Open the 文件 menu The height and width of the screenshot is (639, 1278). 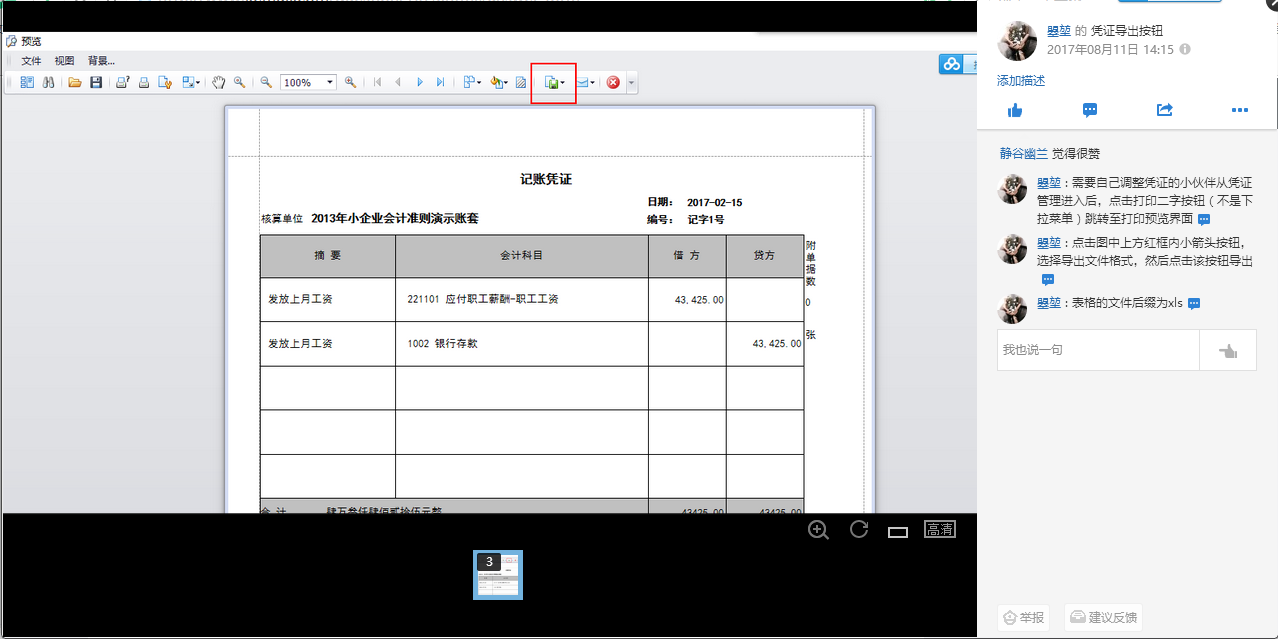point(32,60)
